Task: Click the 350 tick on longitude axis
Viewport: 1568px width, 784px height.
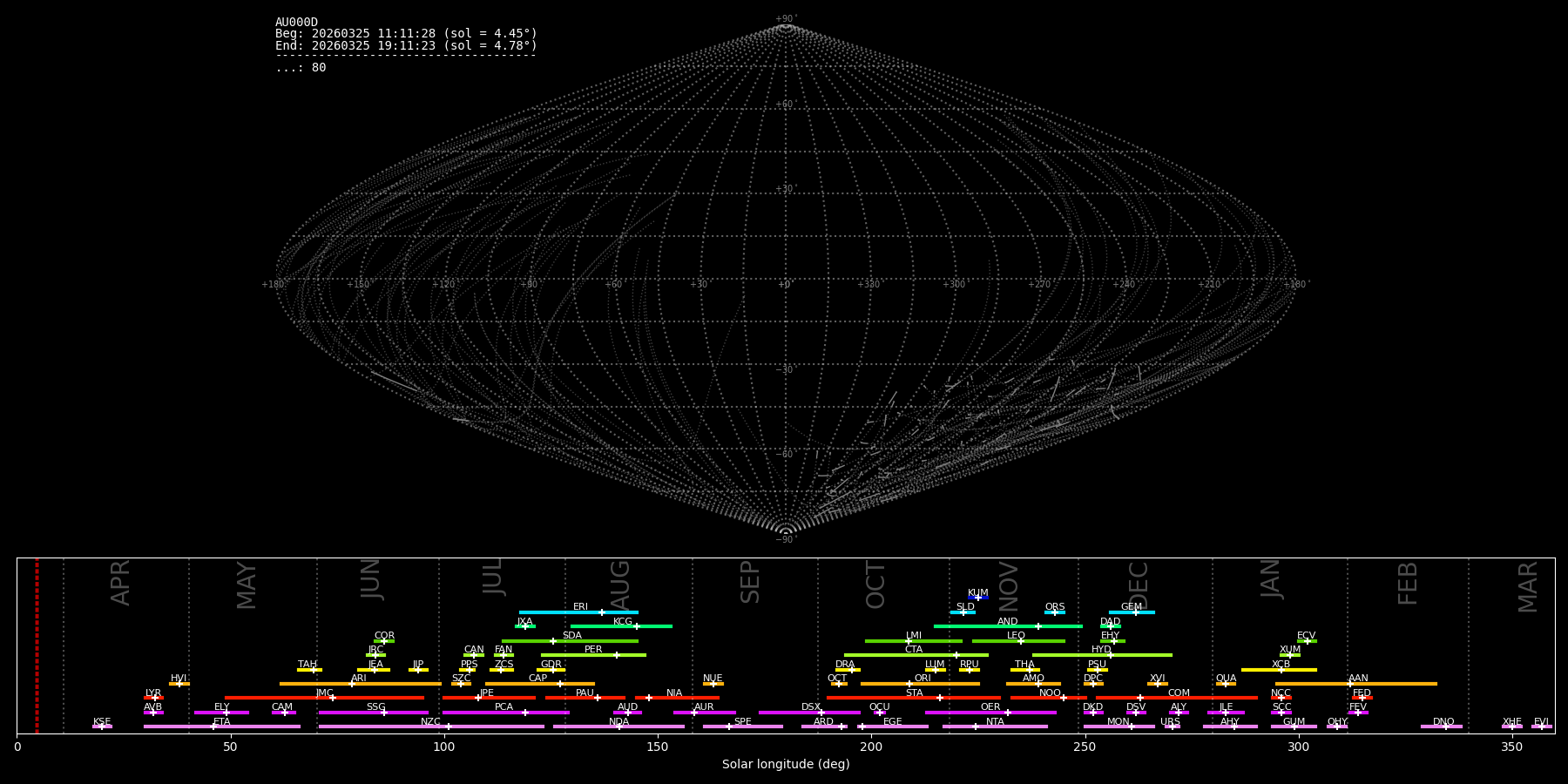Action: coord(1511,747)
